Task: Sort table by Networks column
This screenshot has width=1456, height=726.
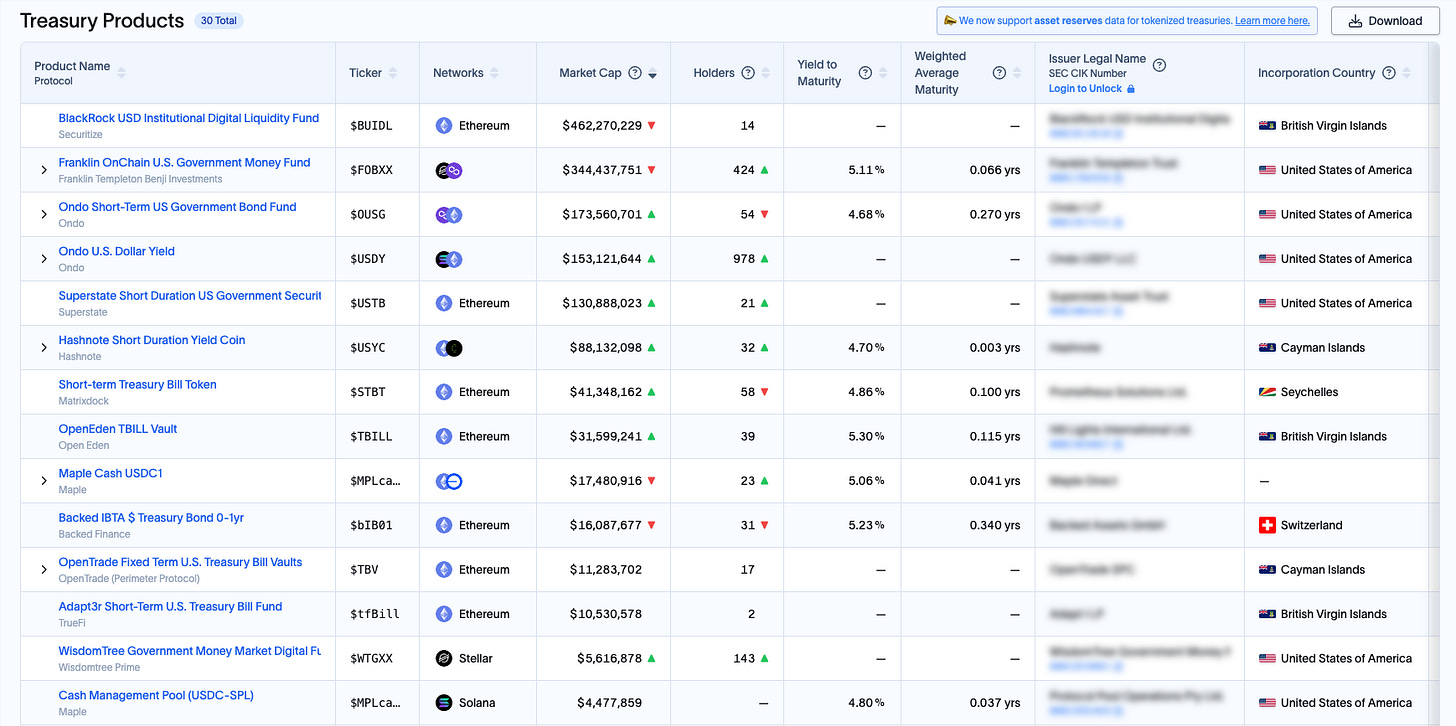Action: pos(495,73)
